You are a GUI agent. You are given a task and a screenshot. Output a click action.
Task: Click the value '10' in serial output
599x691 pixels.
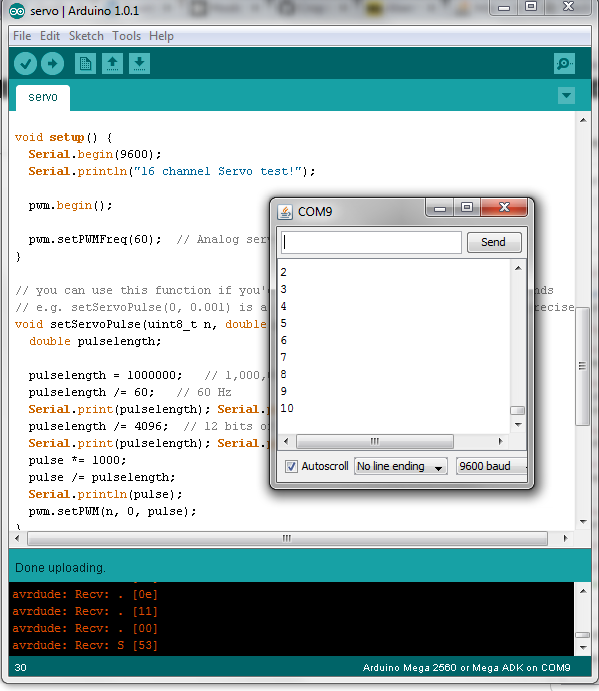point(287,409)
